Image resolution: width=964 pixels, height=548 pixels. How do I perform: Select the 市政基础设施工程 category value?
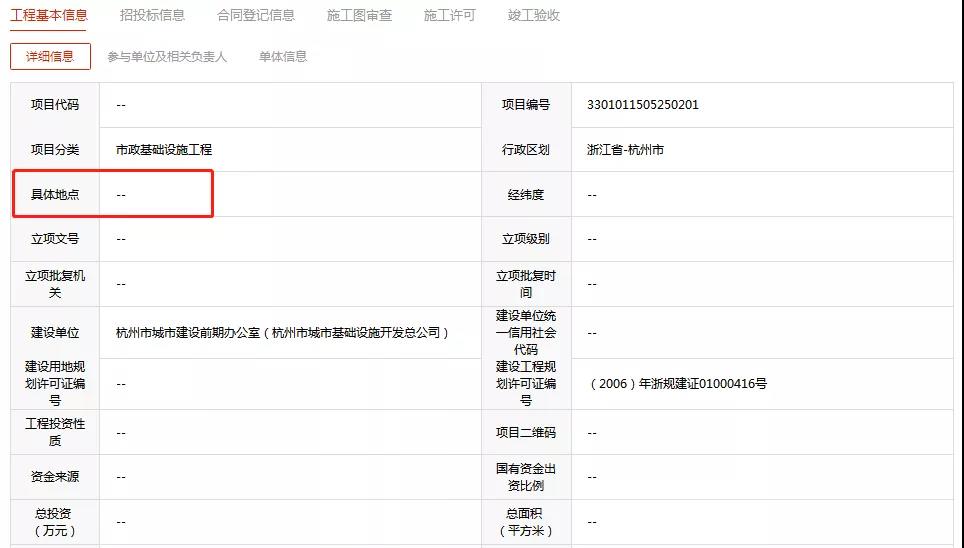pos(164,150)
